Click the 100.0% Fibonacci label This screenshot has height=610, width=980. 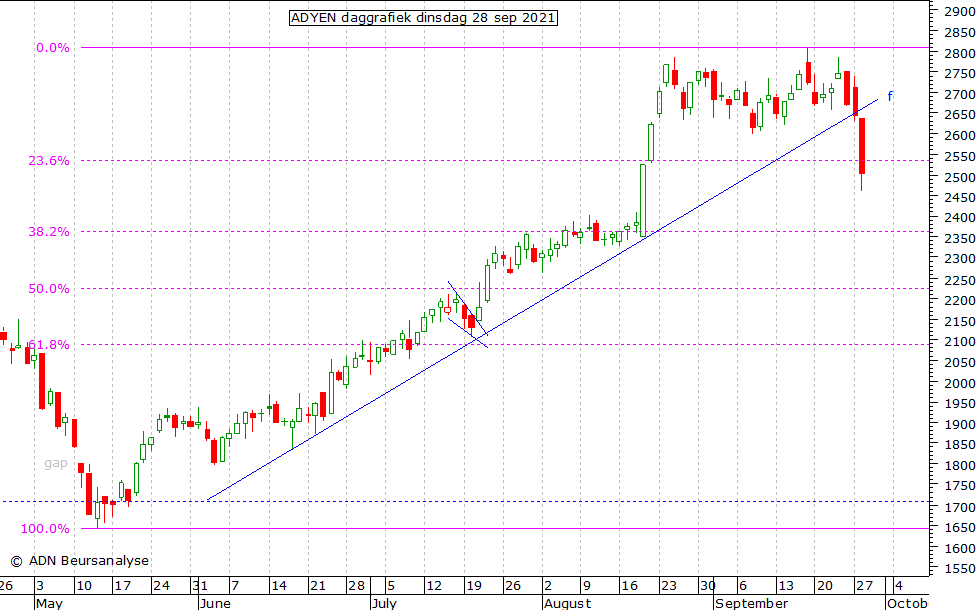click(x=45, y=529)
